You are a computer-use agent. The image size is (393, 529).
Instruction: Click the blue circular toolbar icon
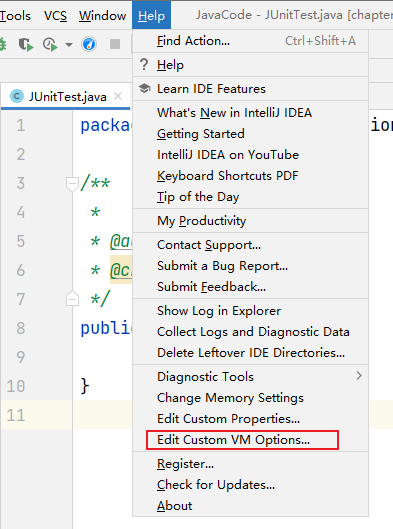pyautogui.click(x=89, y=44)
